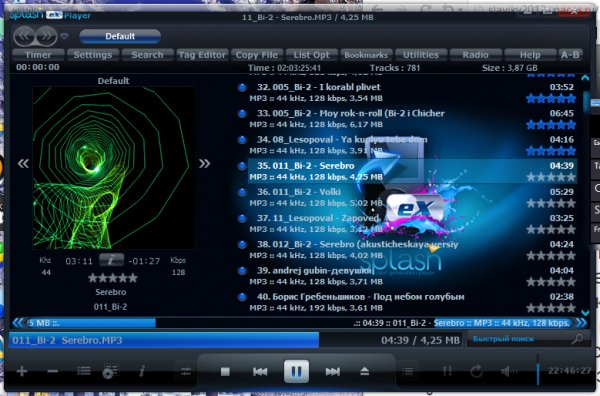Select track 34. 08_Lesopoval

tap(411, 145)
